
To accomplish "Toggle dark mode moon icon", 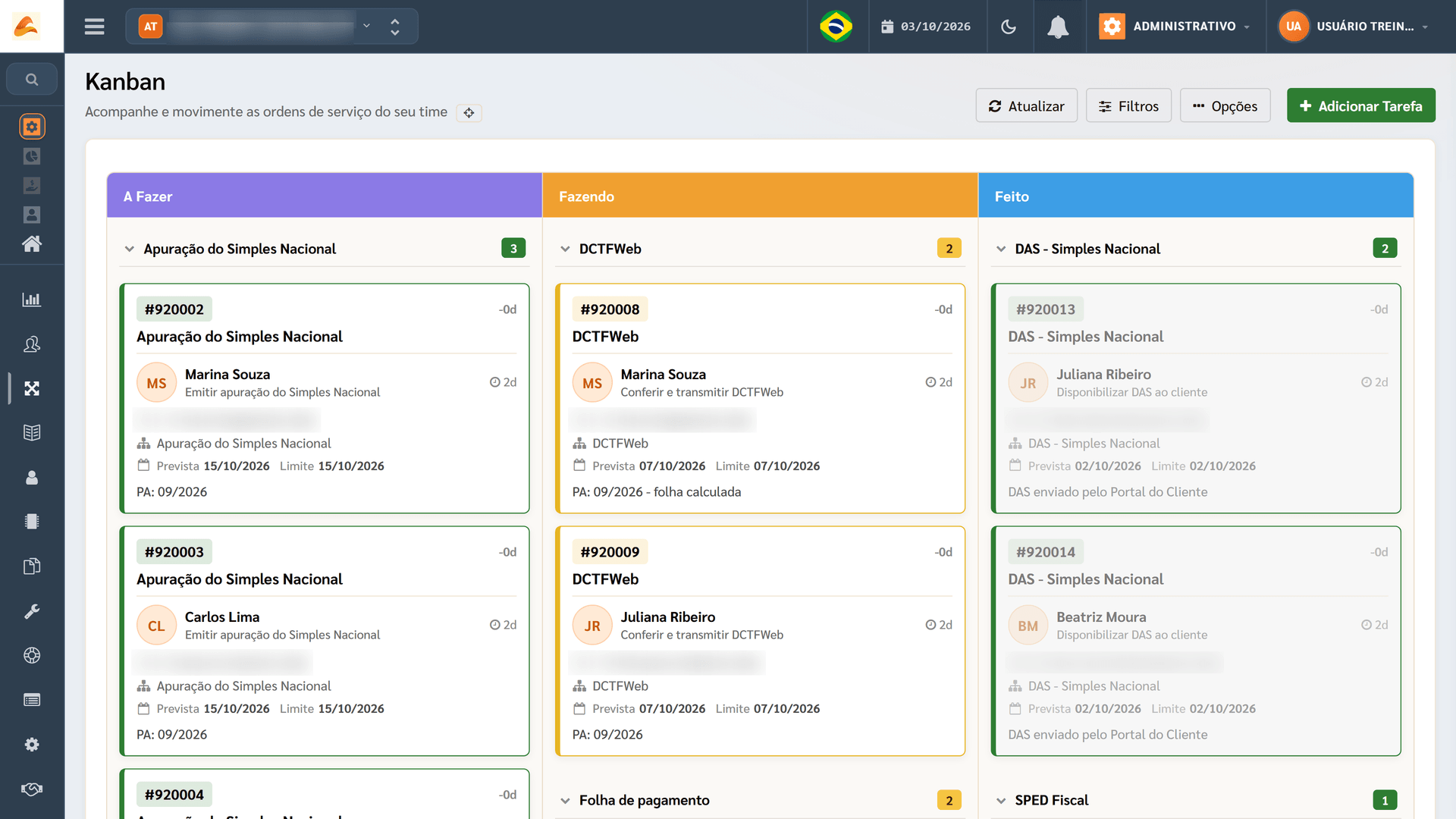I will tap(1009, 27).
